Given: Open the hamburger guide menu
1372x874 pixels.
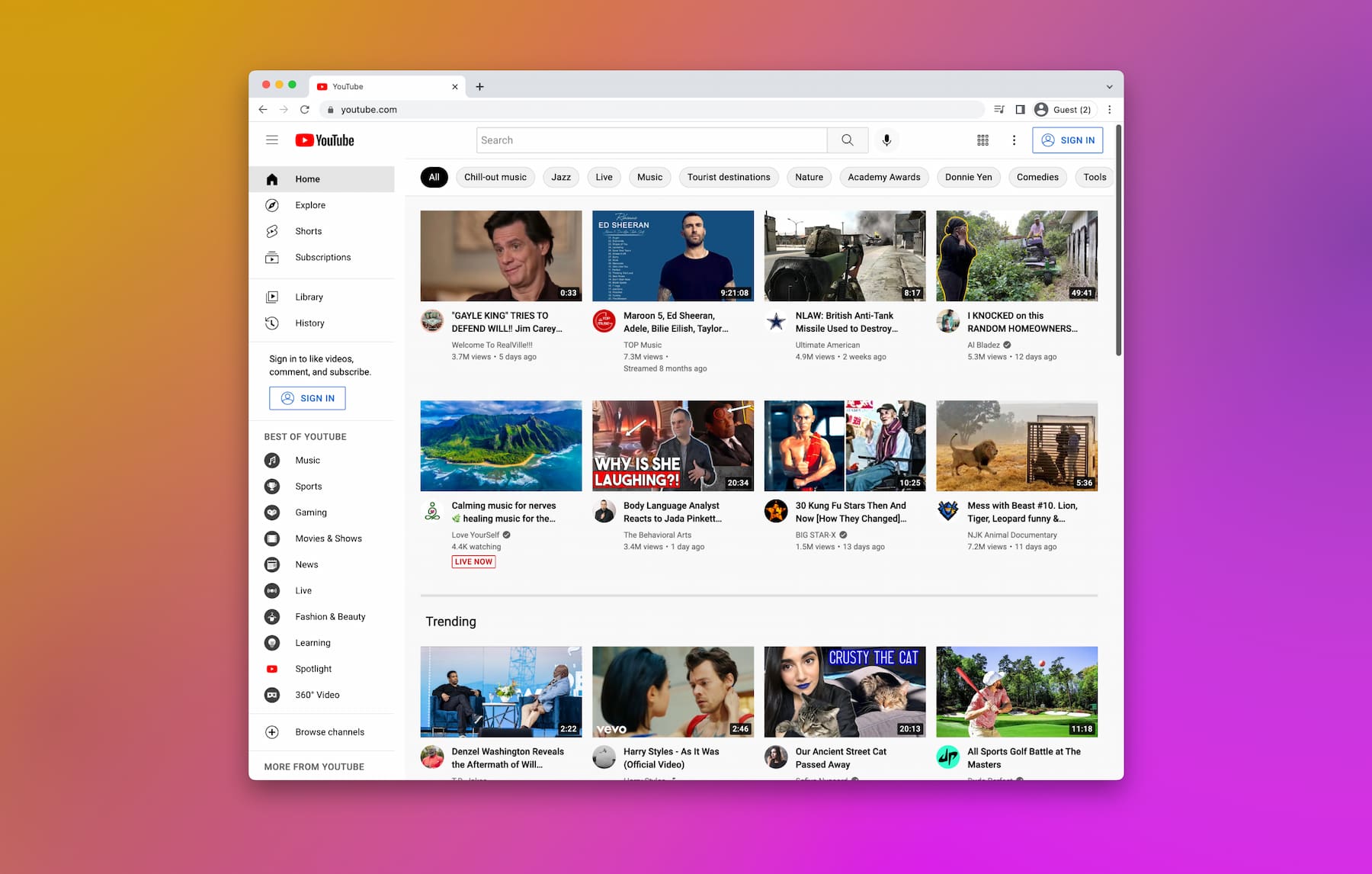Looking at the screenshot, I should 271,140.
